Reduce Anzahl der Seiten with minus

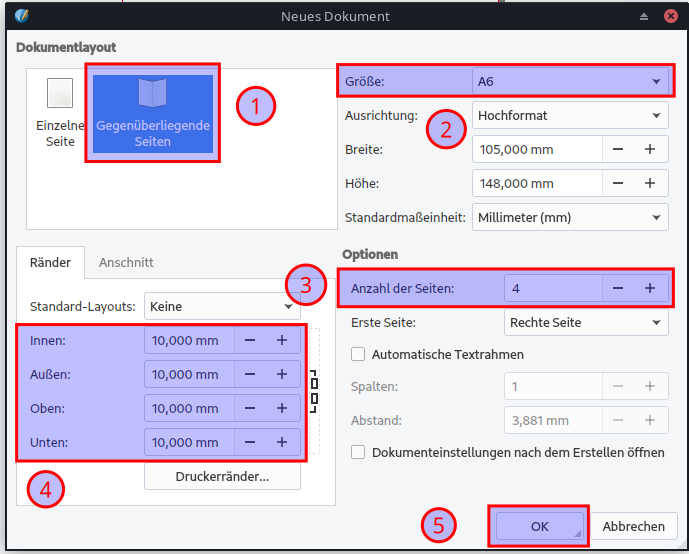618,288
